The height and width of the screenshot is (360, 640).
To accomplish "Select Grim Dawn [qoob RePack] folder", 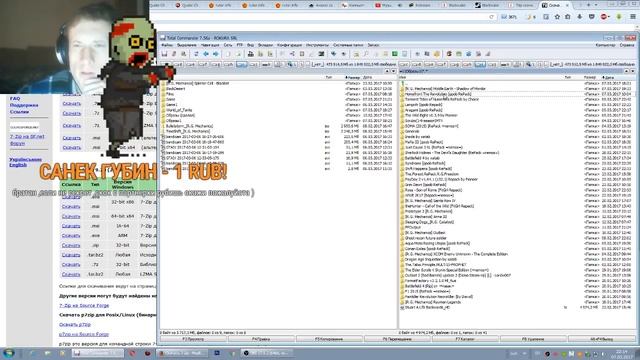I will pyautogui.click(x=425, y=184).
